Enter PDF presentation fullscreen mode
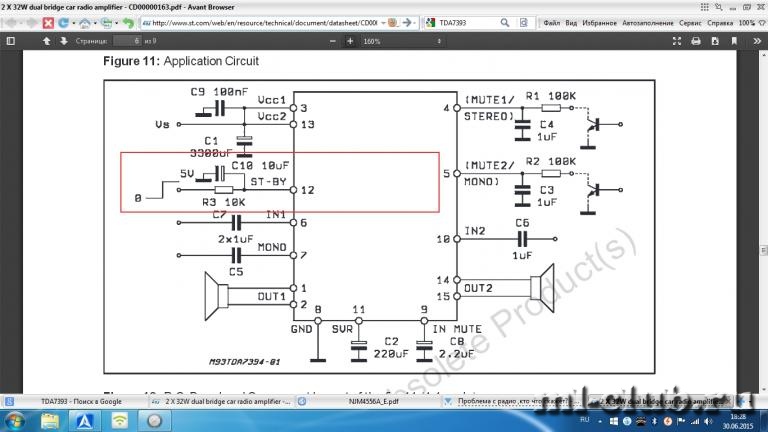The height and width of the screenshot is (432, 768). (x=677, y=41)
